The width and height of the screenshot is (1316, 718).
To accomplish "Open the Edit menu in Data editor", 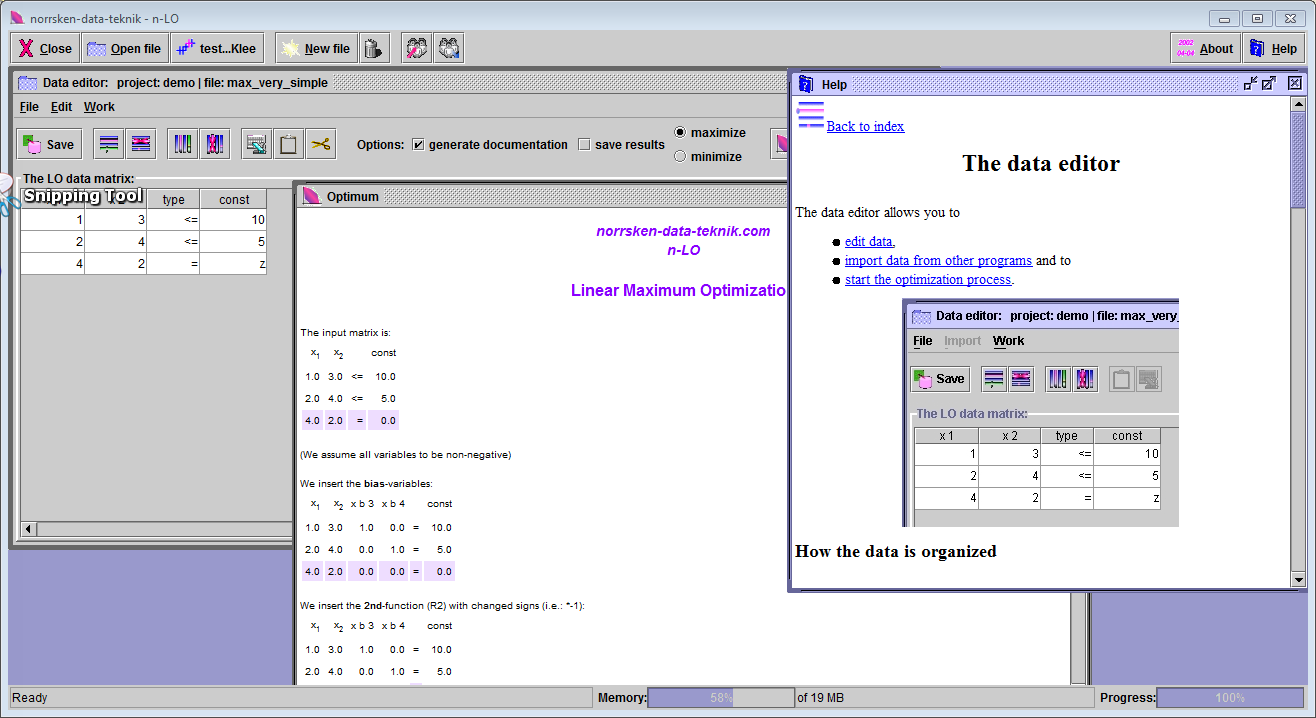I will click(x=61, y=107).
